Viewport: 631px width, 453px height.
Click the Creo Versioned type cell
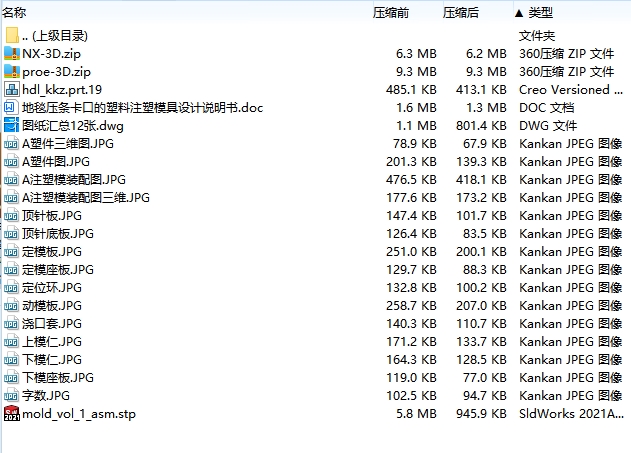pyautogui.click(x=571, y=89)
